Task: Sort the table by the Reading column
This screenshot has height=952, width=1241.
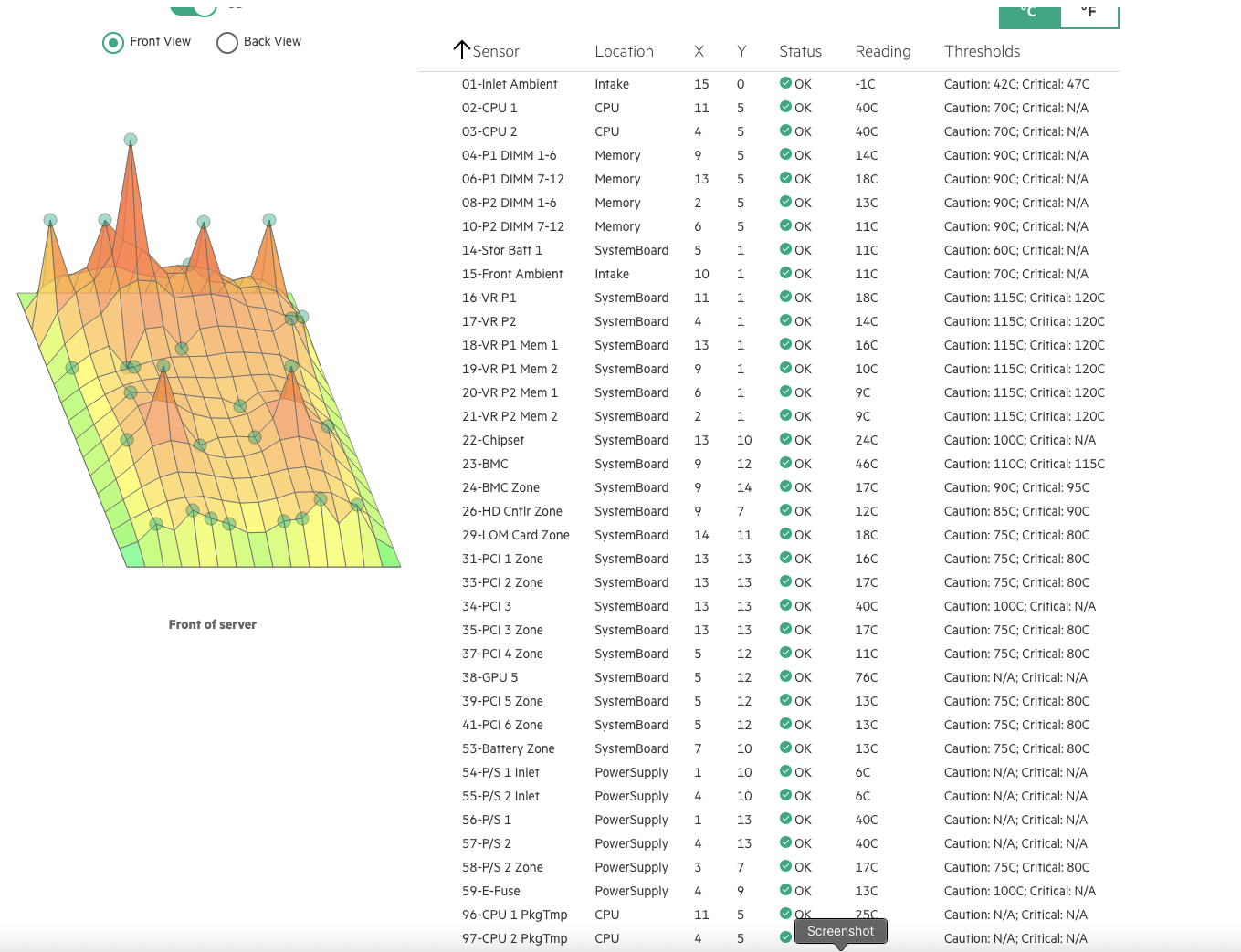Action: (882, 51)
